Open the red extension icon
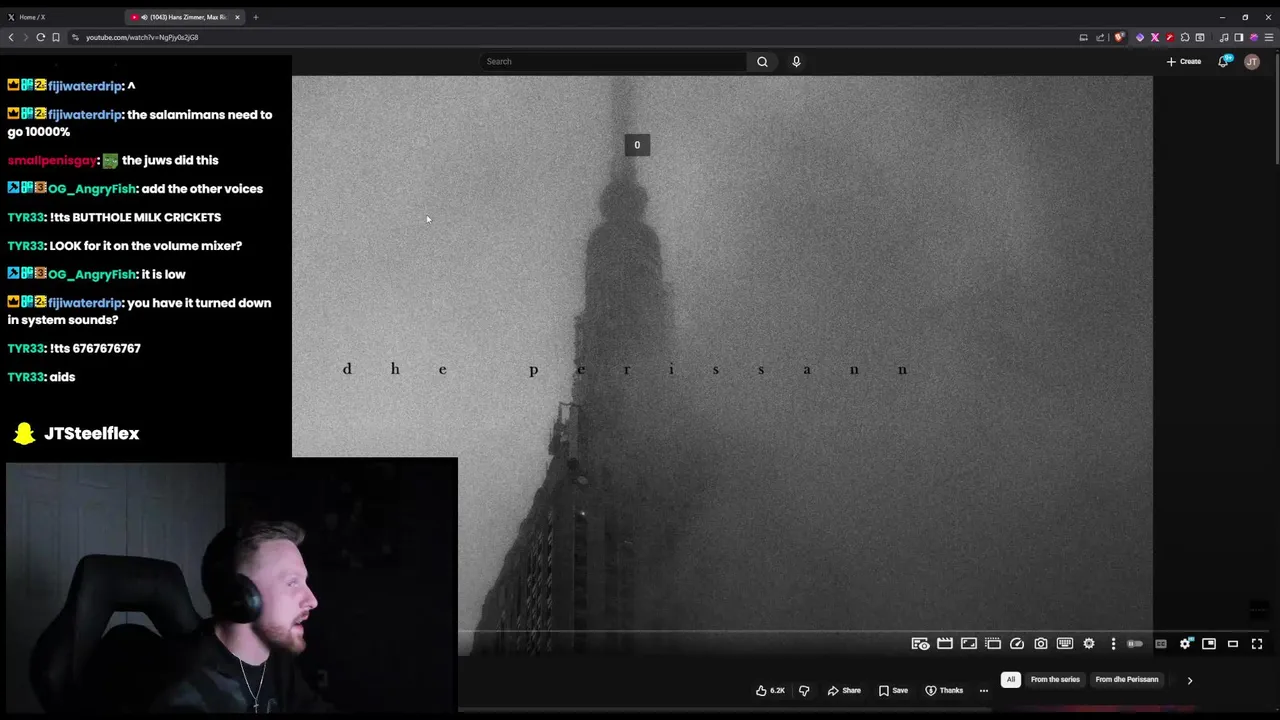 (x=1170, y=37)
